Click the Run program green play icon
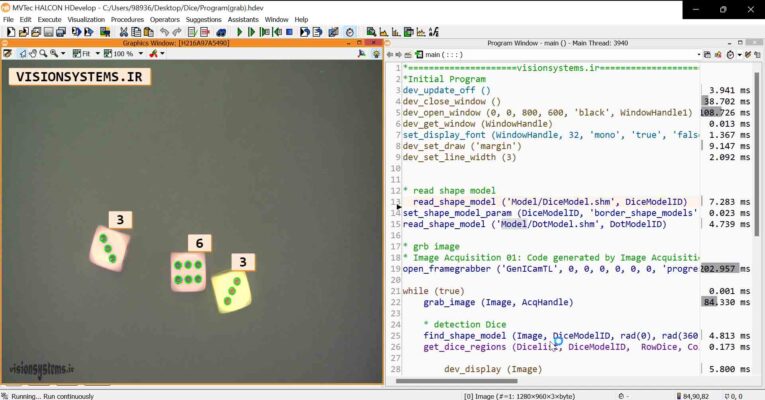 (x=240, y=32)
